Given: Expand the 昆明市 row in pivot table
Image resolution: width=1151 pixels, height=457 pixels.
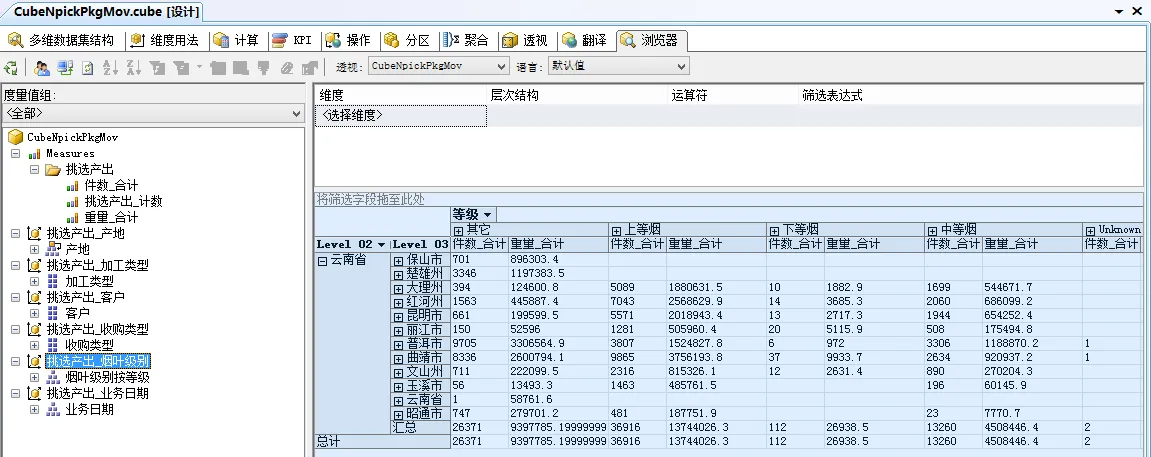Looking at the screenshot, I should (398, 316).
